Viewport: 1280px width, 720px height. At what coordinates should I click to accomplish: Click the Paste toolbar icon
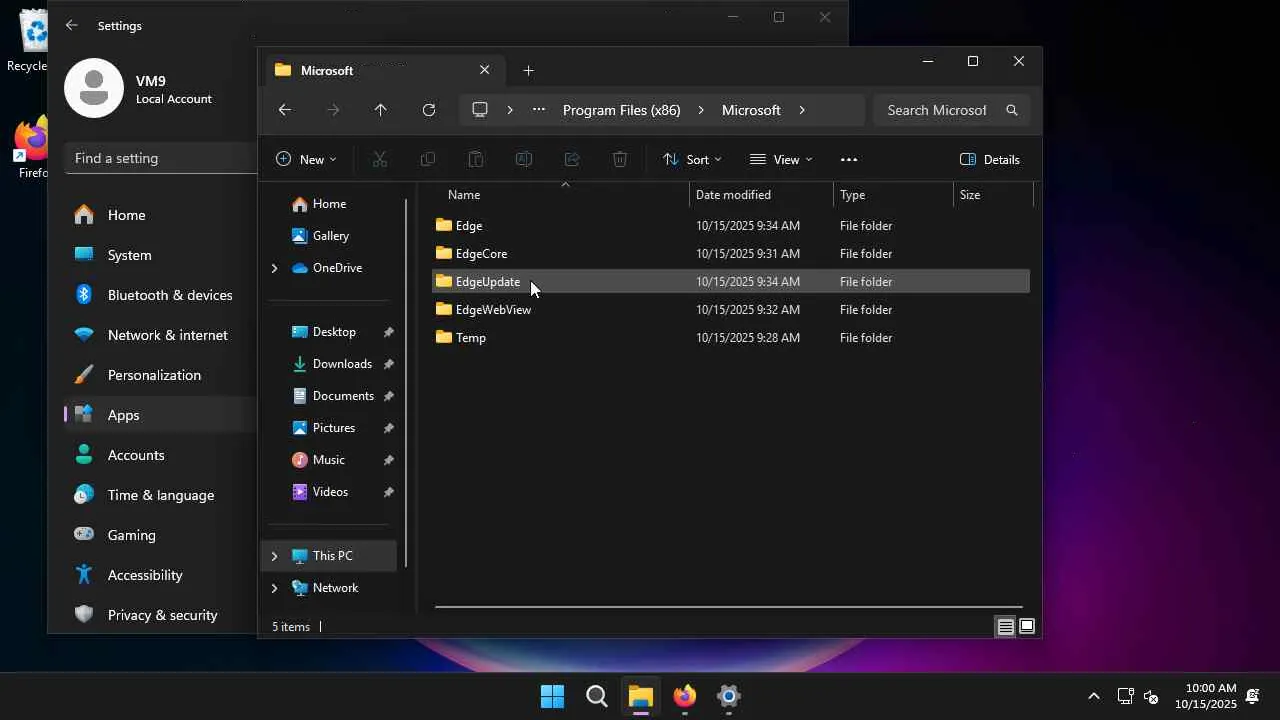476,159
